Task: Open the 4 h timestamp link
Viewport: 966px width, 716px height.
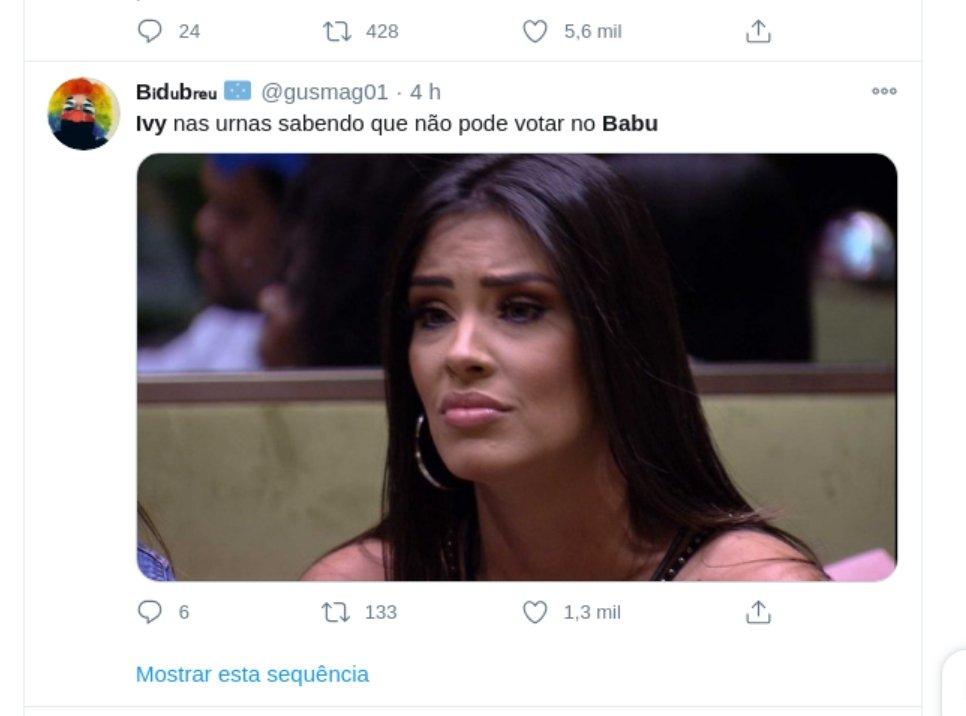Action: pos(425,92)
